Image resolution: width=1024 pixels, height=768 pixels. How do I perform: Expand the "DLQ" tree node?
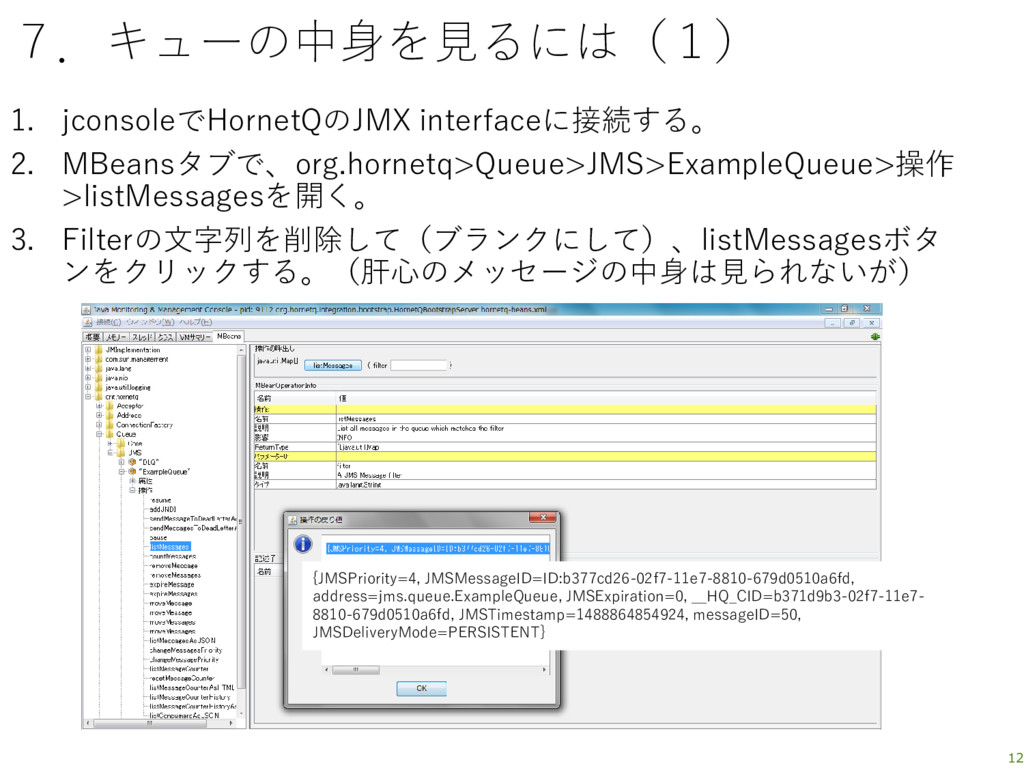[121, 462]
